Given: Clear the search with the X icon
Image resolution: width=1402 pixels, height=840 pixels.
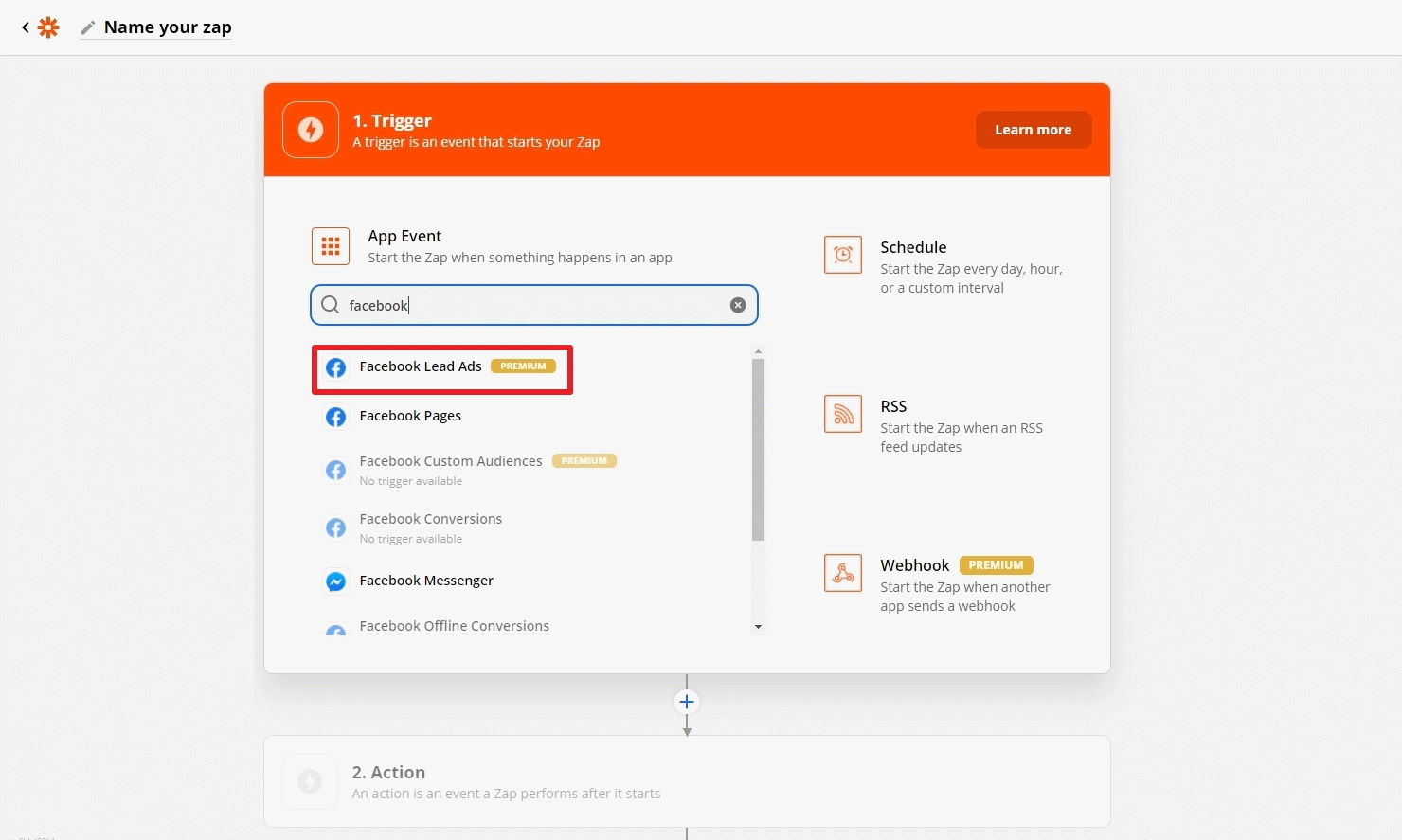Looking at the screenshot, I should tap(738, 305).
